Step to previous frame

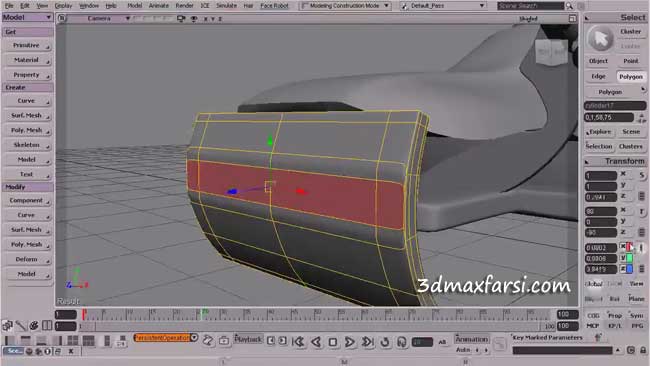click(x=271, y=341)
